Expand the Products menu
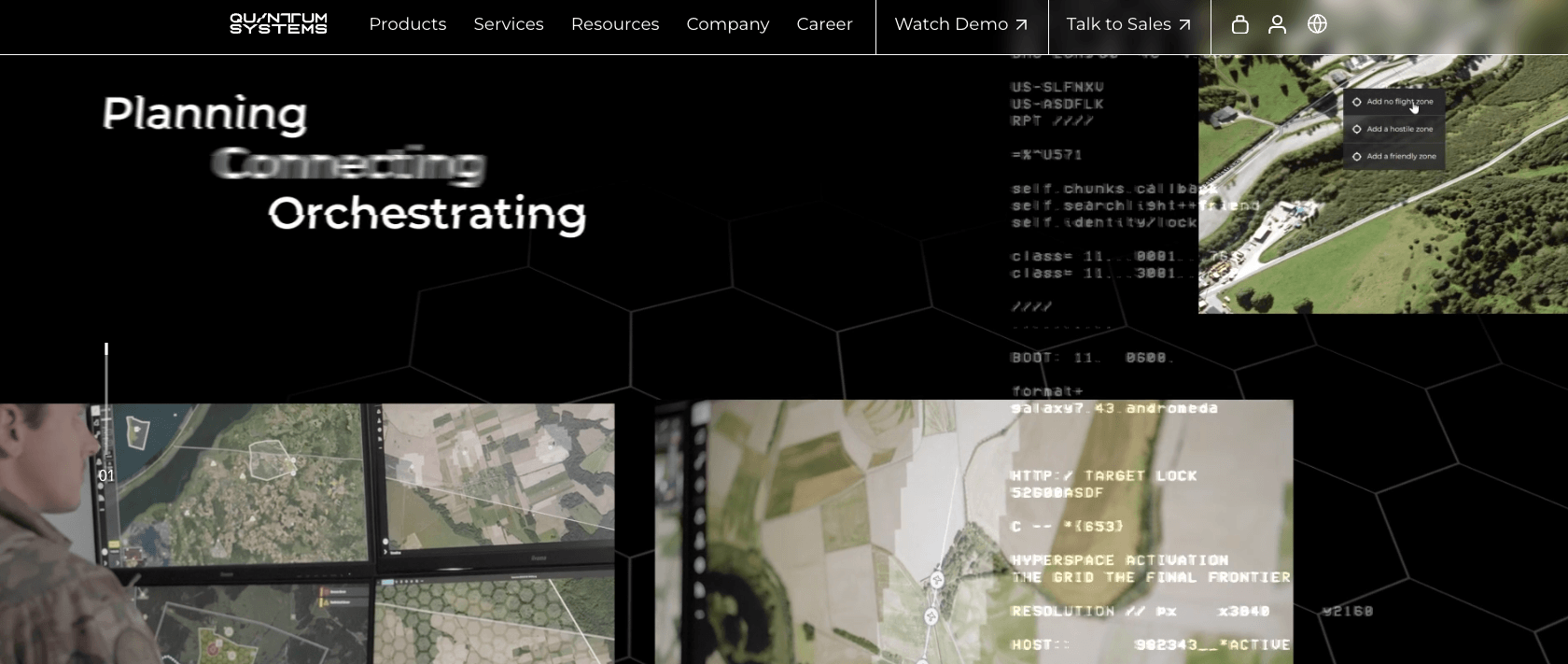Screen dimensions: 1568x664 pos(407,24)
